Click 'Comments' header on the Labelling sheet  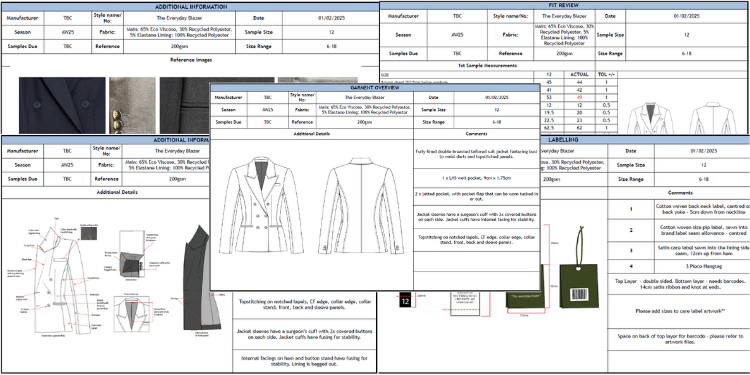[x=679, y=193]
